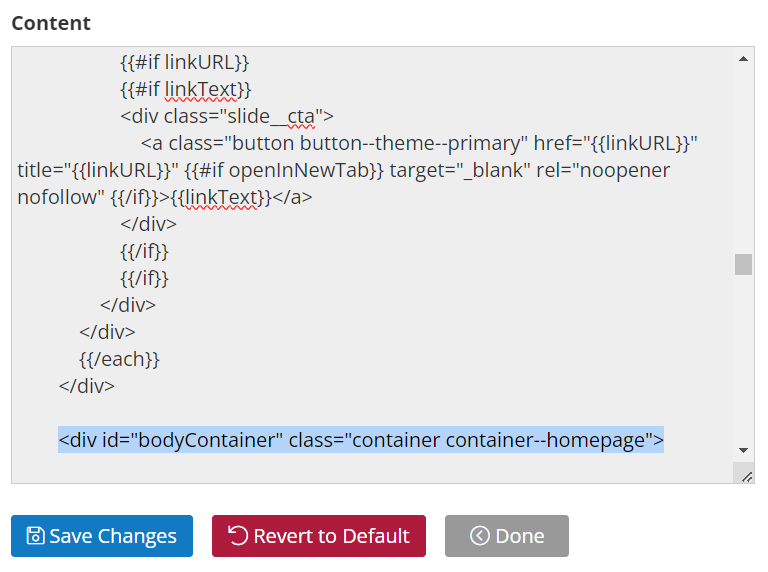Image resolution: width=768 pixels, height=572 pixels.
Task: Click the textarea resize grip corner
Action: pos(746,477)
